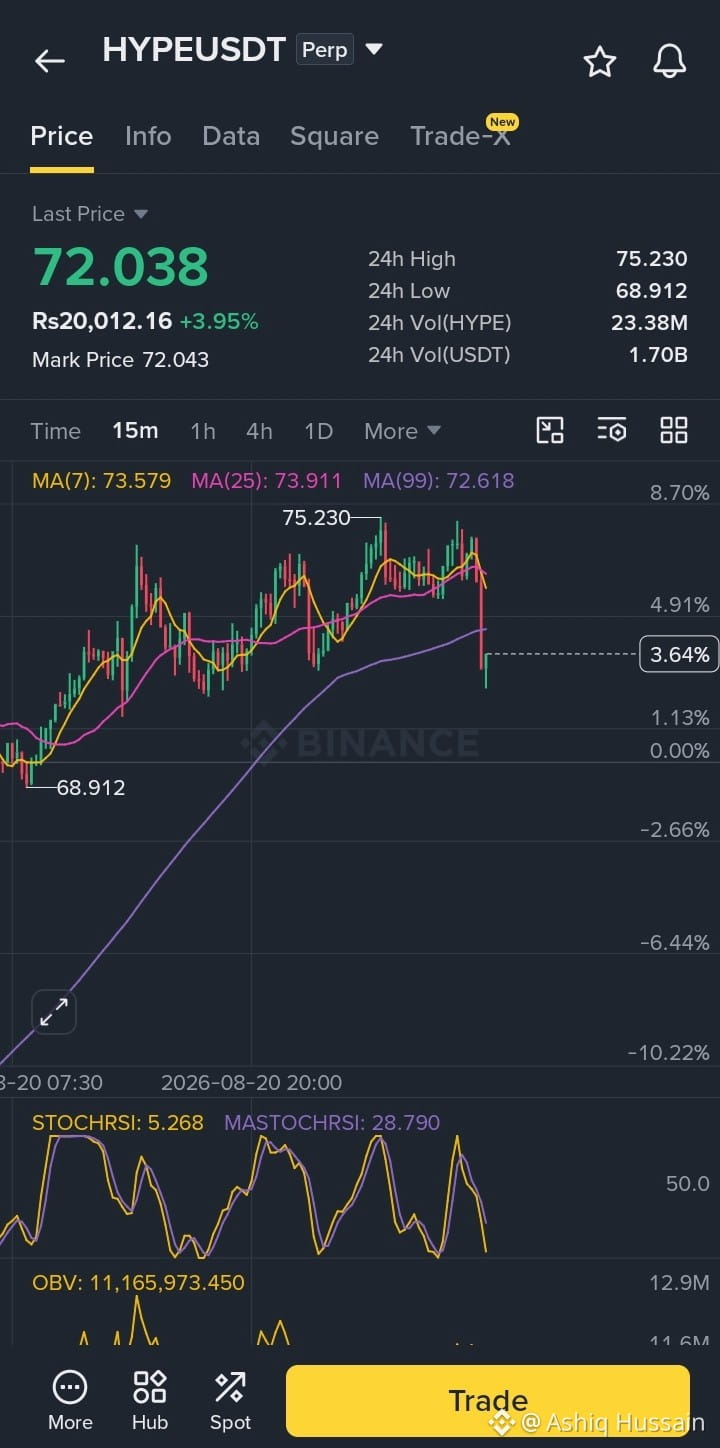Switch to the Price tab

(x=62, y=136)
